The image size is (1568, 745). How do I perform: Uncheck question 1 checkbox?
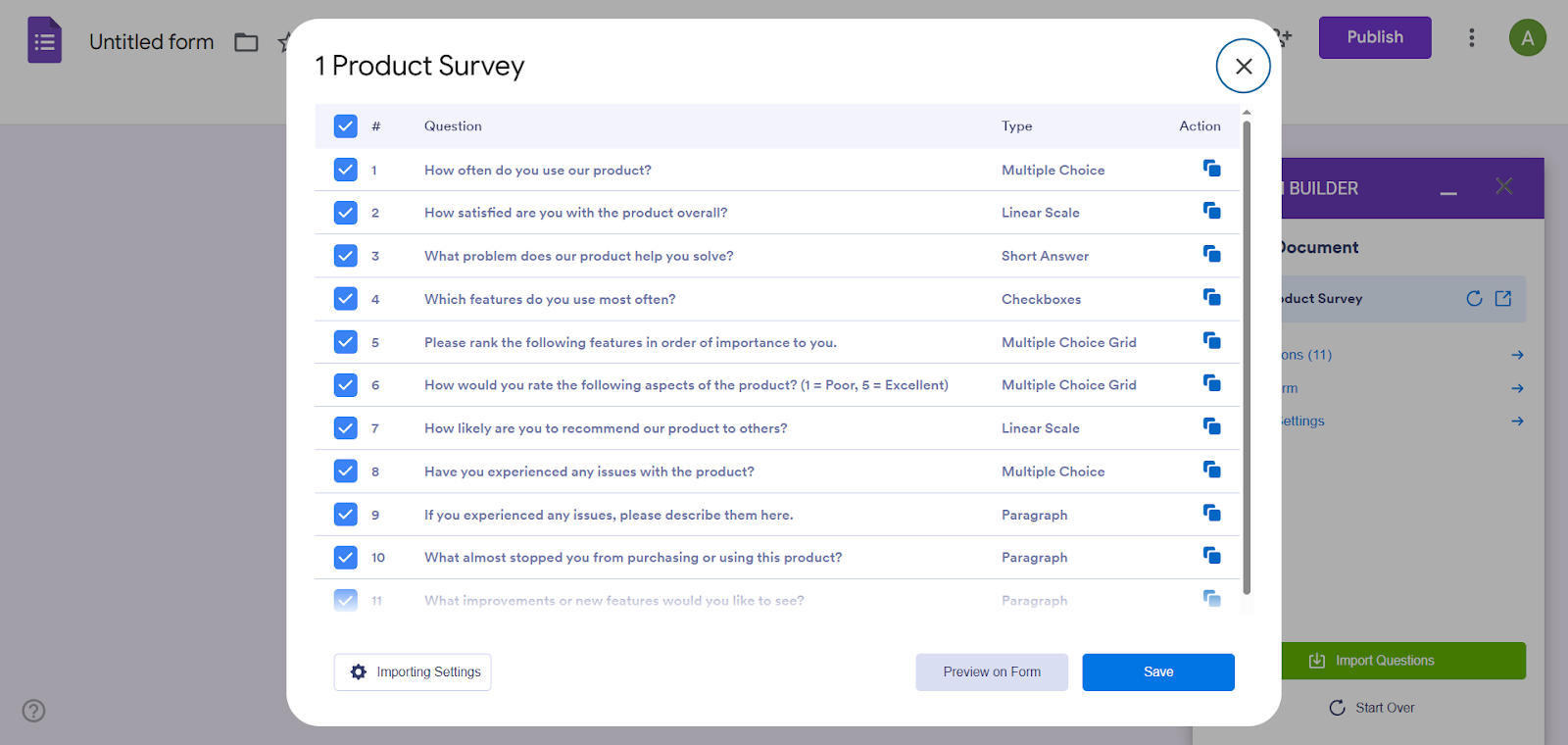tap(346, 170)
